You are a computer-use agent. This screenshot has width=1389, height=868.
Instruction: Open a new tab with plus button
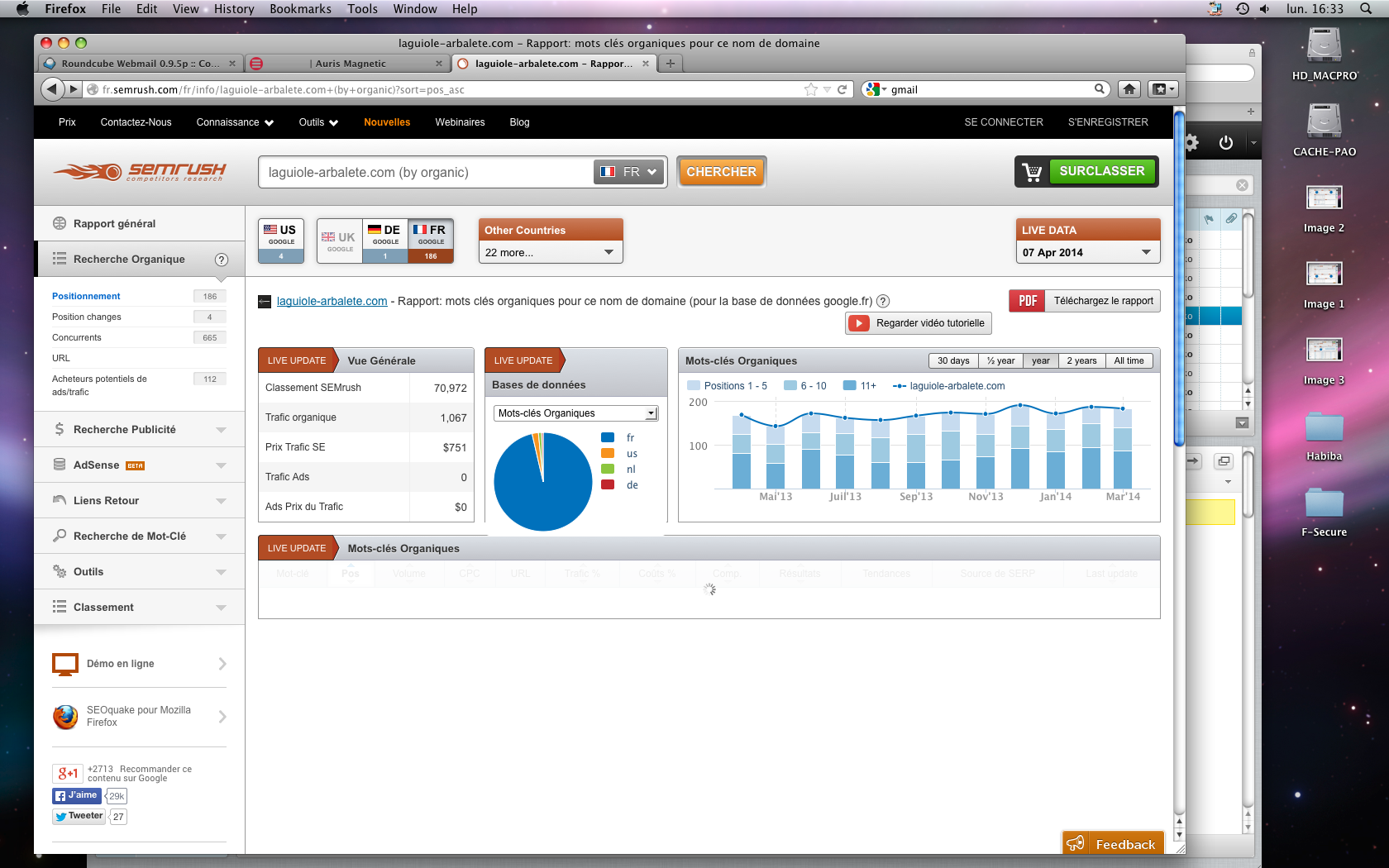click(671, 64)
